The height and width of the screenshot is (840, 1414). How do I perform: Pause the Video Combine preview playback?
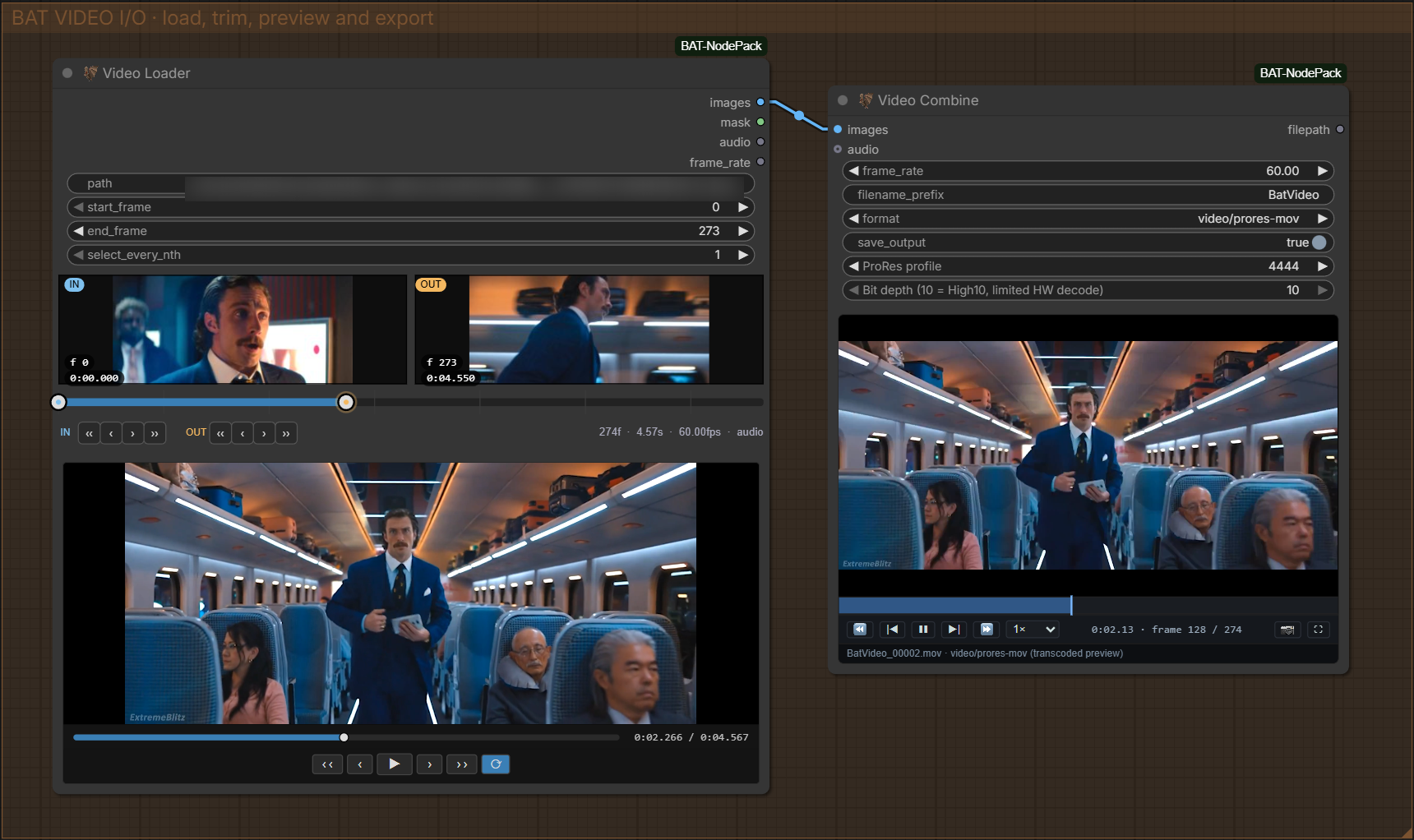tap(923, 630)
